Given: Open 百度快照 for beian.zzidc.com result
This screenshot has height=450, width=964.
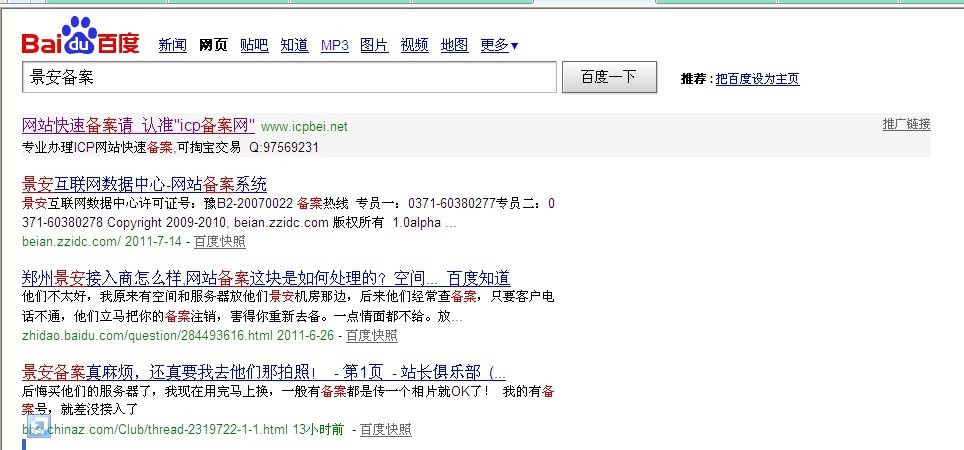Looking at the screenshot, I should (x=220, y=242).
